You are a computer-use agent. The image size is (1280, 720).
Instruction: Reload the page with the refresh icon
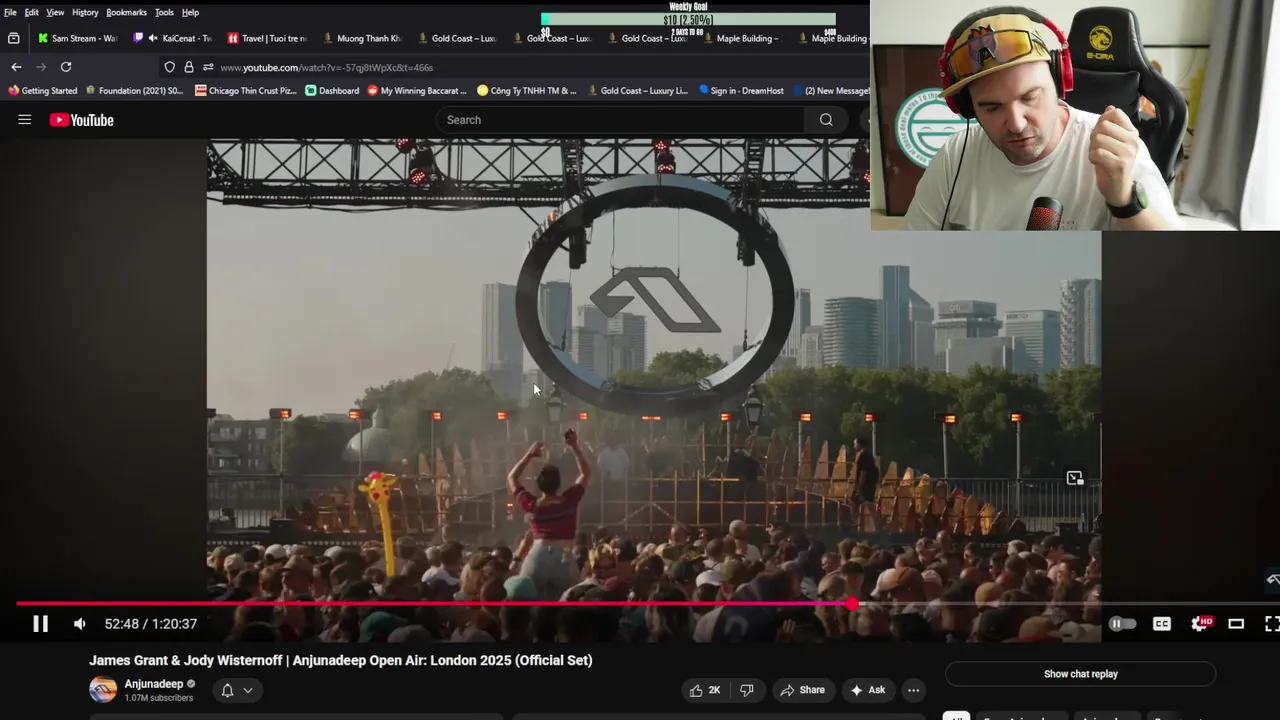tap(66, 67)
